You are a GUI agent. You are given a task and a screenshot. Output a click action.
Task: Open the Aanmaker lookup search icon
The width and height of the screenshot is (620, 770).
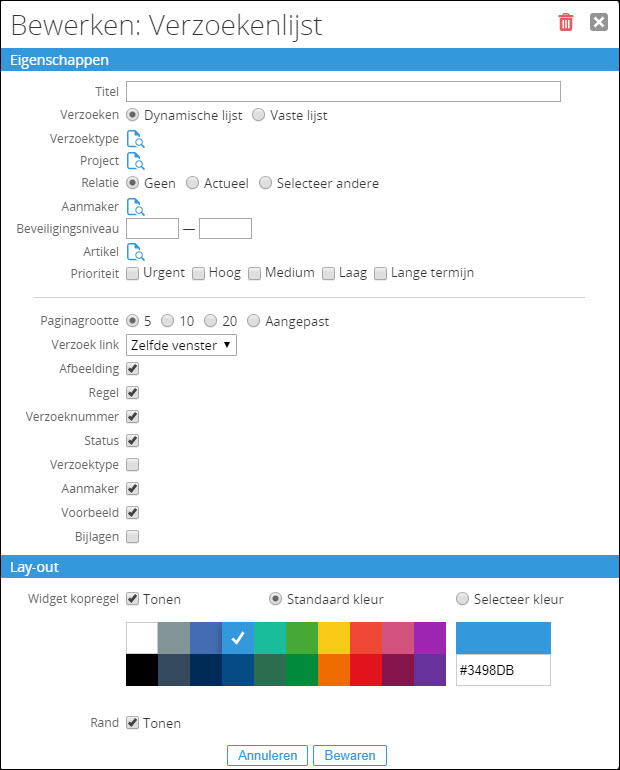pos(135,207)
